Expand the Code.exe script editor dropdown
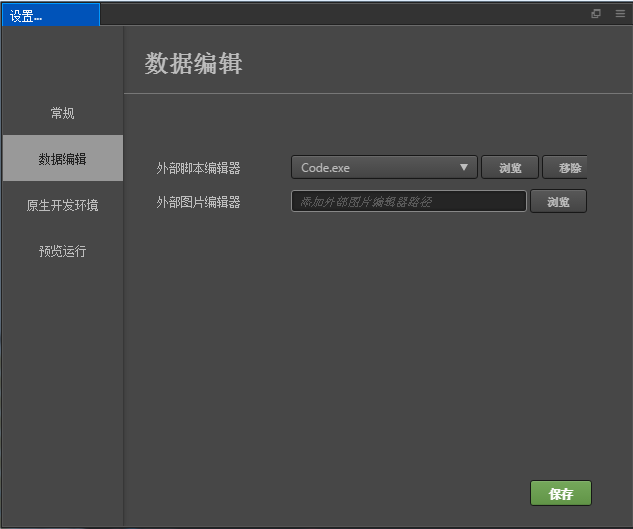This screenshot has height=529, width=633. click(x=384, y=167)
